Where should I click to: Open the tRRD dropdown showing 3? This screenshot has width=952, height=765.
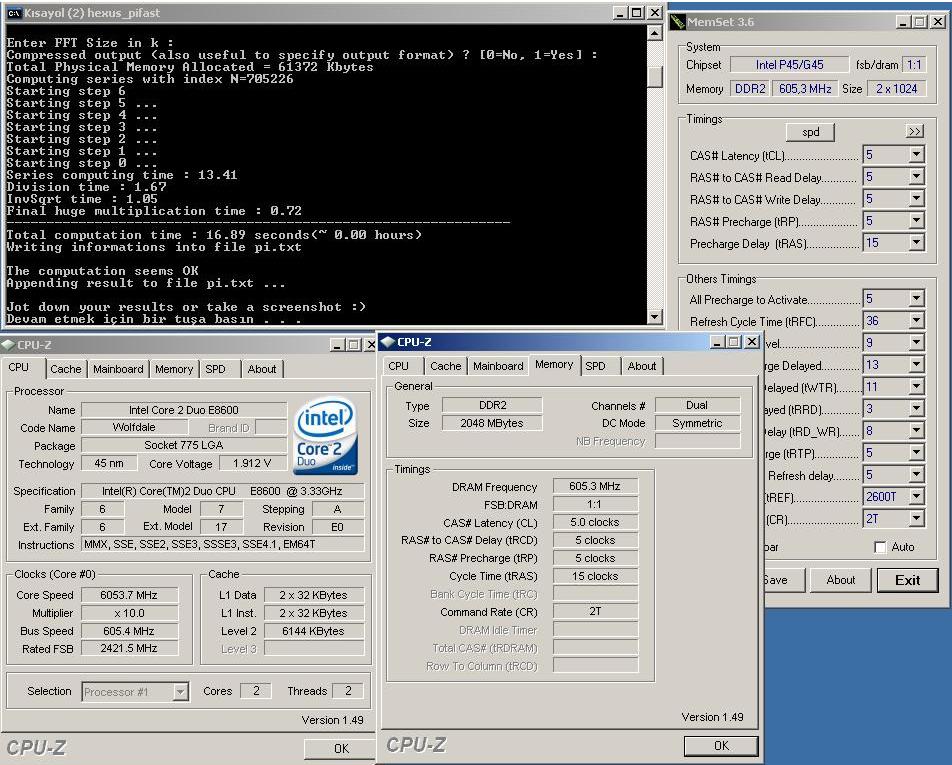916,409
